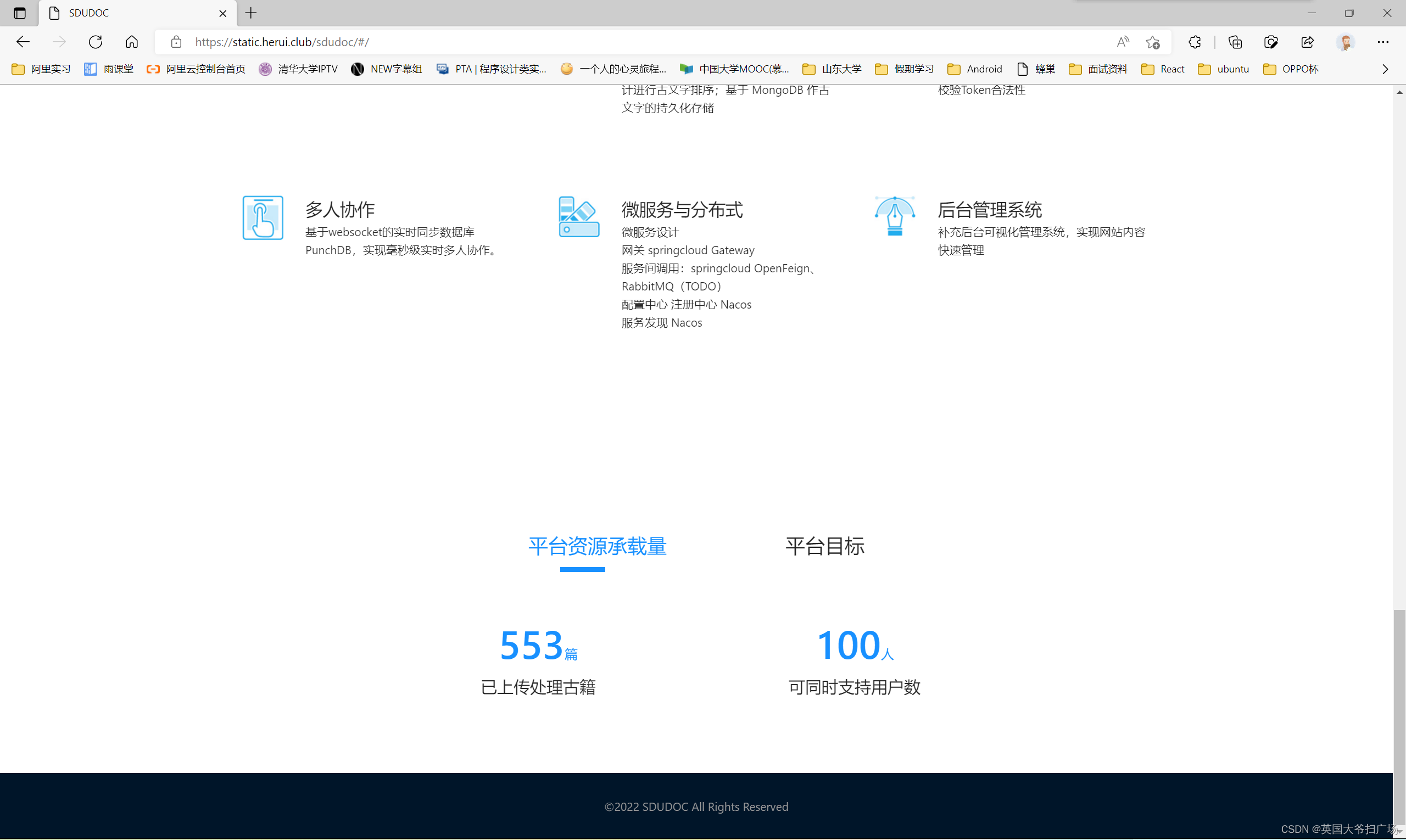The width and height of the screenshot is (1406, 840).
Task: Expand the Android bookmark folder
Action: click(975, 69)
